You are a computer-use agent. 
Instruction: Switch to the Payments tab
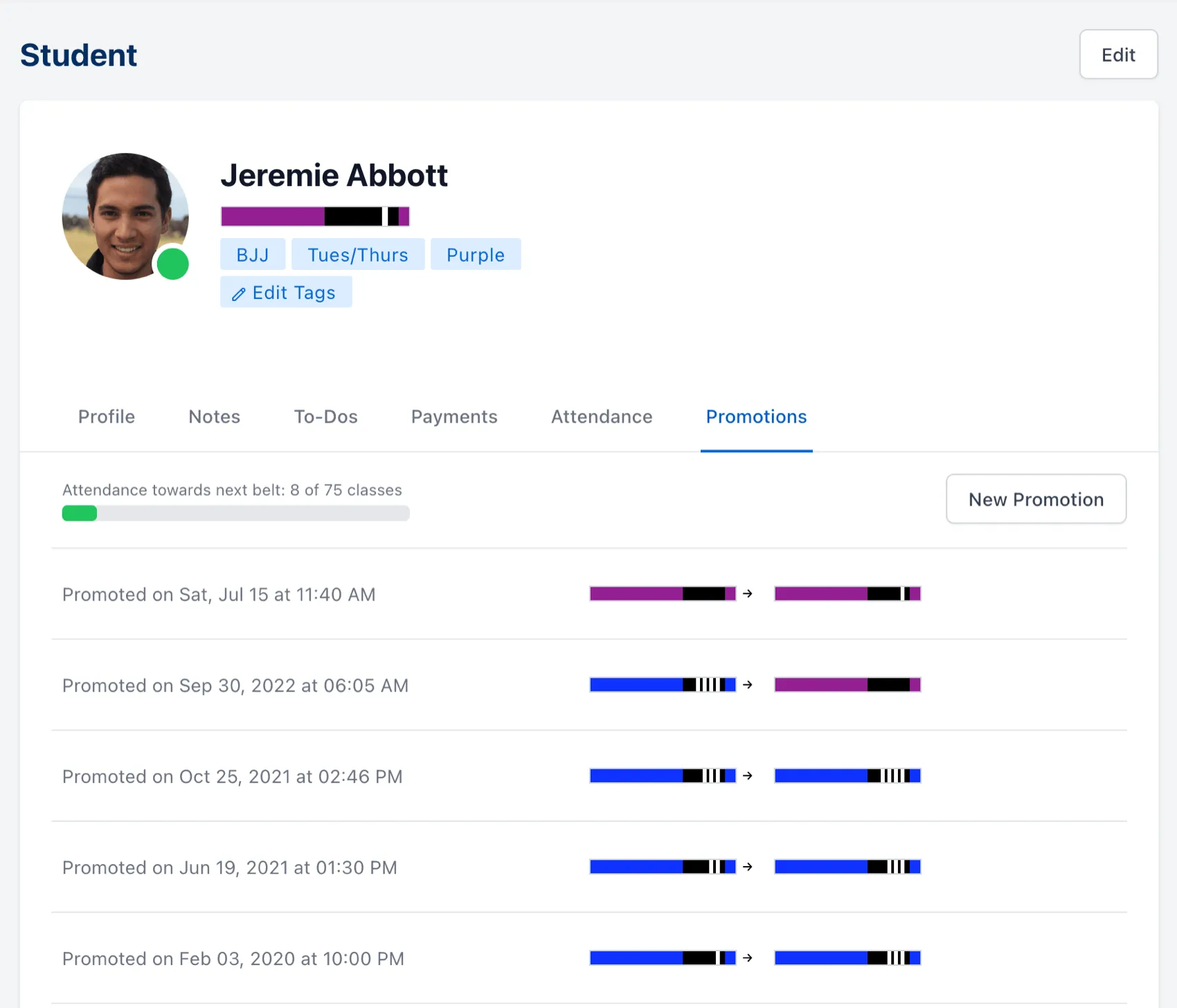click(x=453, y=417)
